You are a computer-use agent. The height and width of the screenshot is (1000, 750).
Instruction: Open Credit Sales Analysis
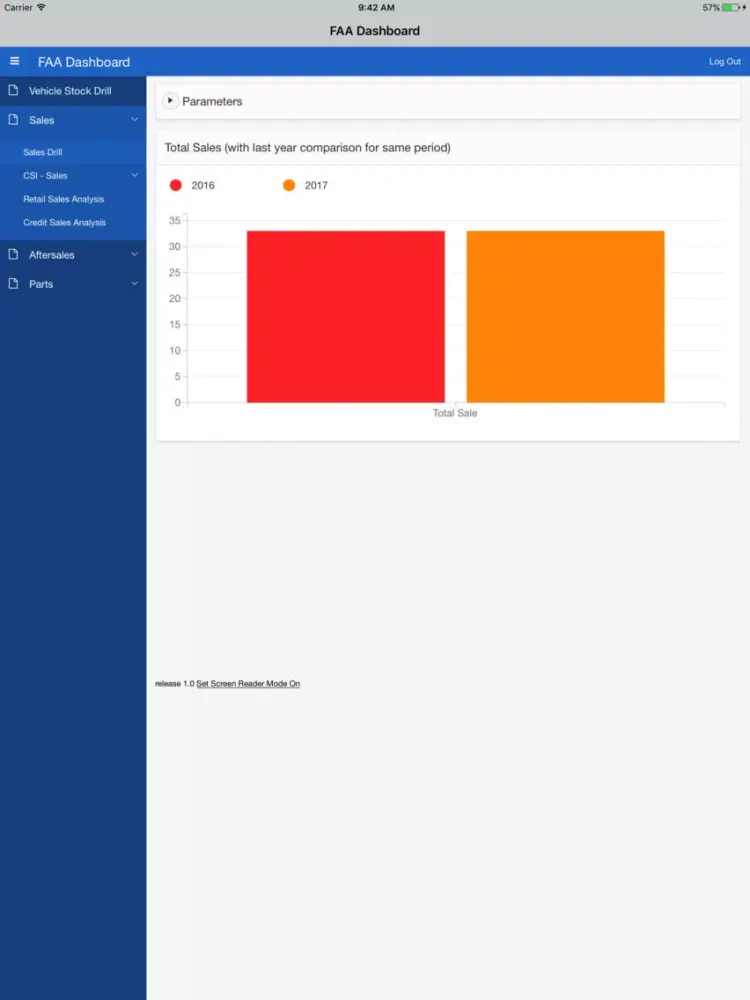(64, 223)
